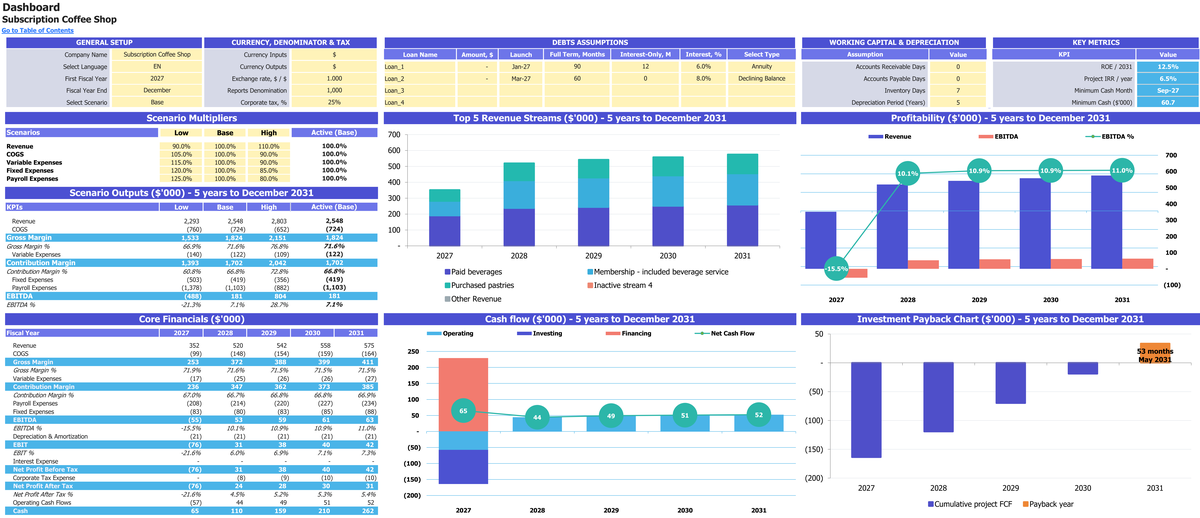Click Gross Margin row in Scenario Outputs
Viewport: 1200px width, 518px height.
point(191,237)
